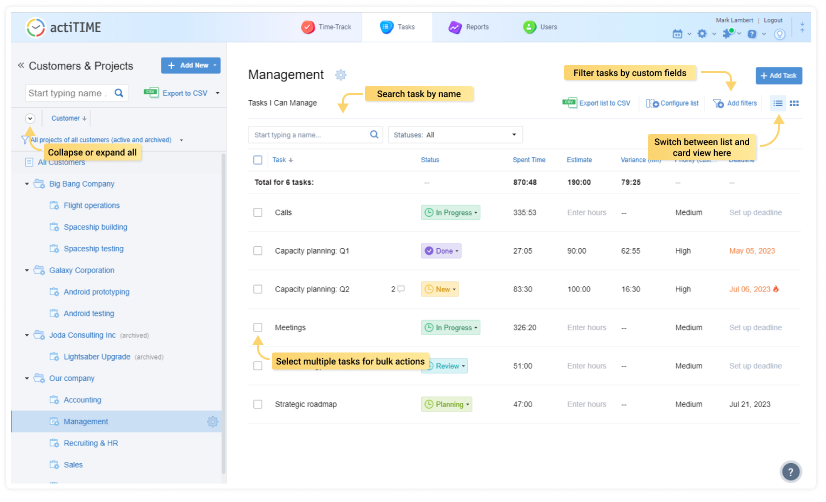Image resolution: width=826 pixels, height=502 pixels.
Task: Check the Capacity planning: Q2 checkbox
Action: click(258, 289)
